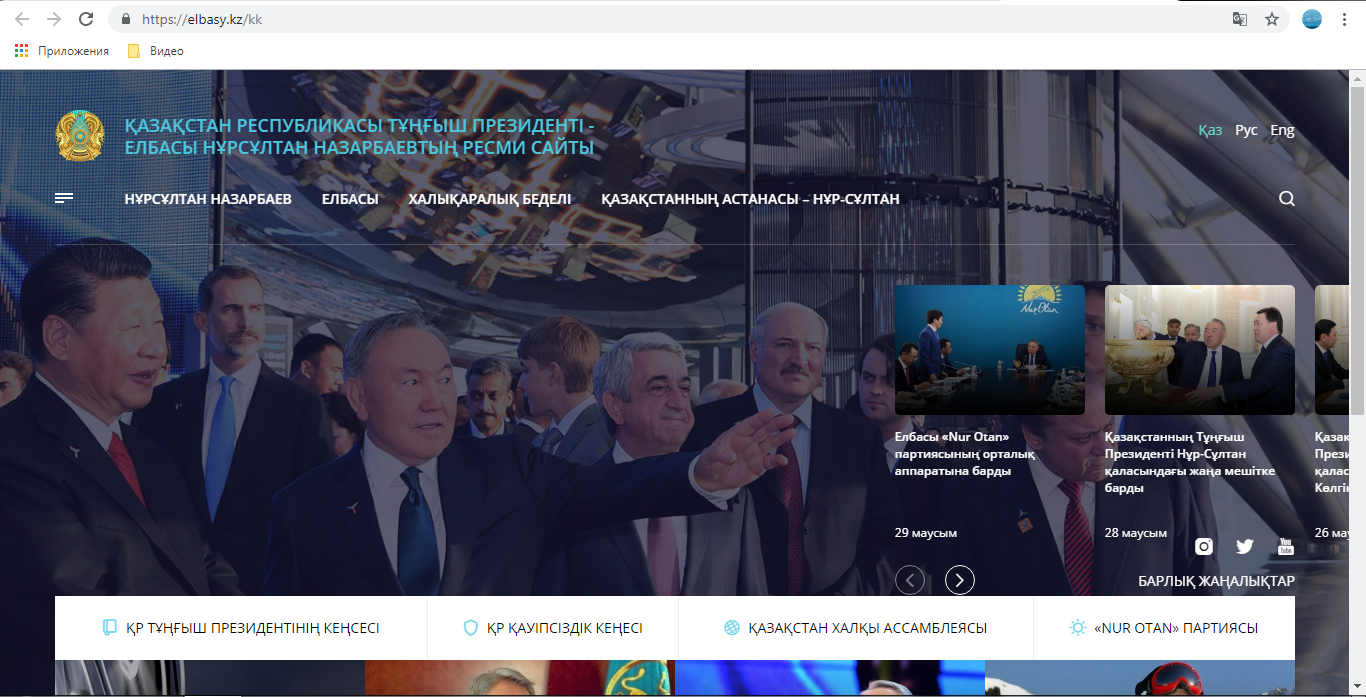
Task: Open the Приложения apps shortcut
Action: coord(62,51)
